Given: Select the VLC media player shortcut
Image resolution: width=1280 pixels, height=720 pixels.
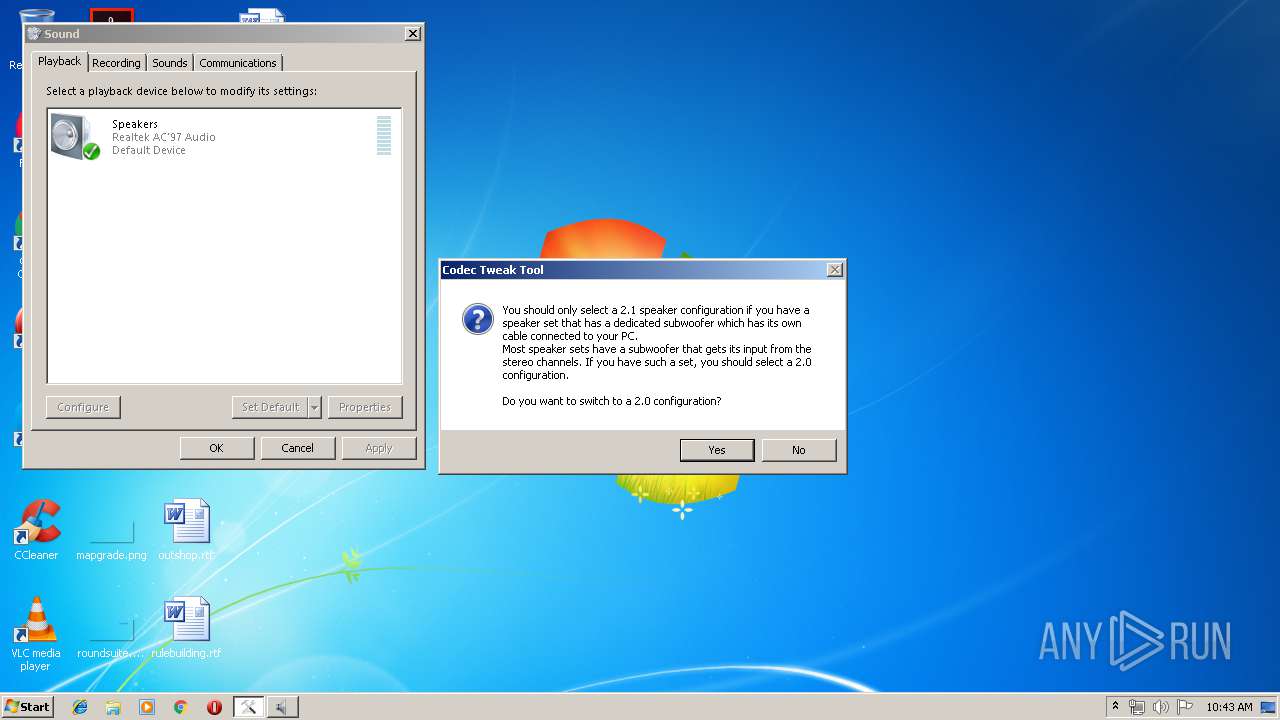Looking at the screenshot, I should click(x=36, y=634).
